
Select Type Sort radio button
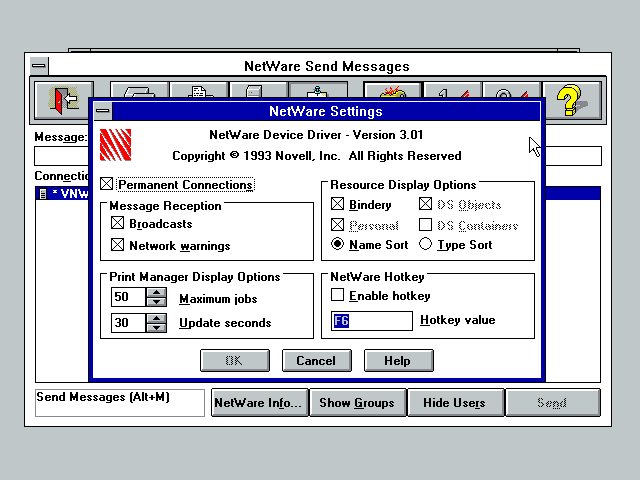coord(425,244)
